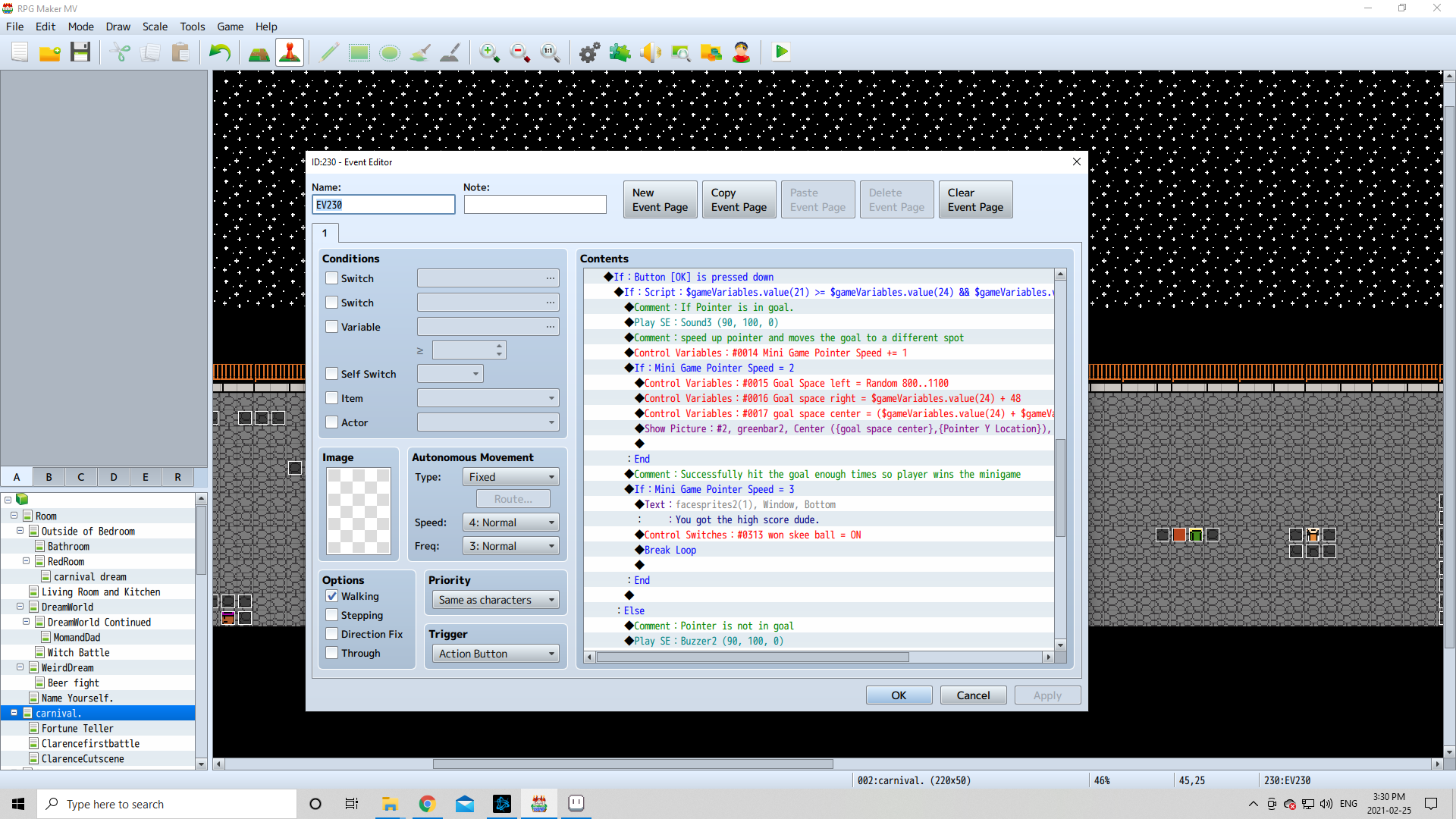The image size is (1456, 819).
Task: Click the map horizontal scrollbar thumb
Action: click(x=633, y=764)
